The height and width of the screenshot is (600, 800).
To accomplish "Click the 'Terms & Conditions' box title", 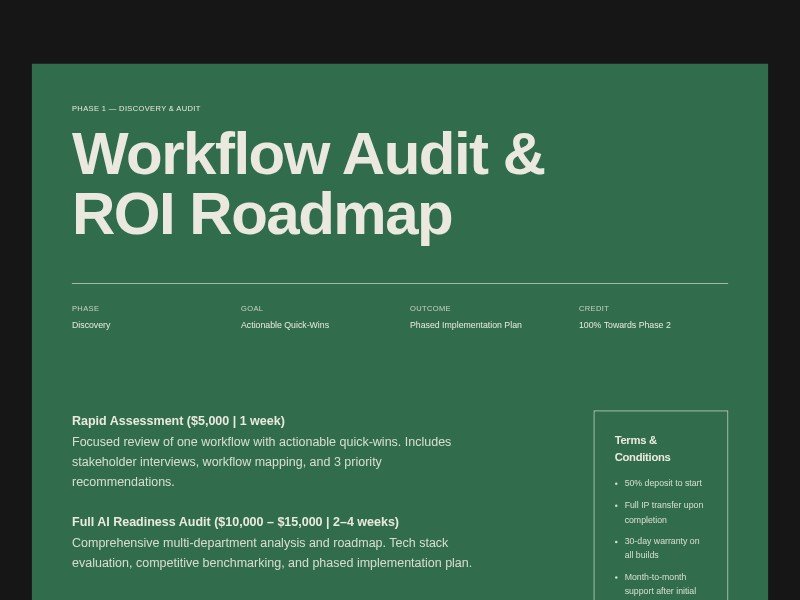I will coord(642,448).
